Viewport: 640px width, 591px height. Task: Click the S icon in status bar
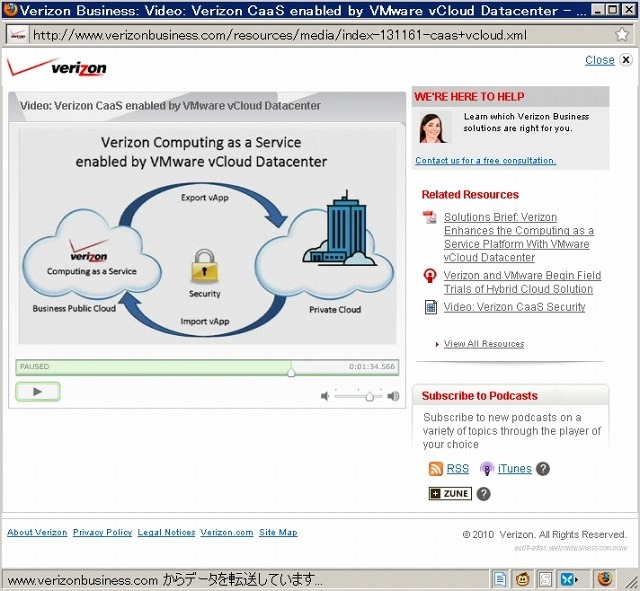click(x=545, y=579)
